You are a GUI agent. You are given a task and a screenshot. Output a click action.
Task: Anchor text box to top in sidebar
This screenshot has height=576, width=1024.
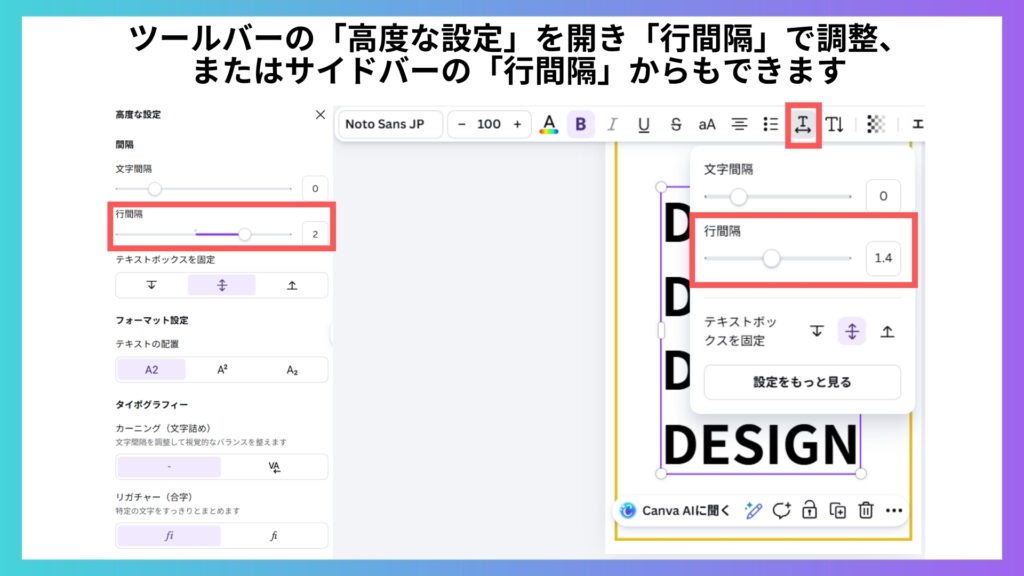[152, 285]
